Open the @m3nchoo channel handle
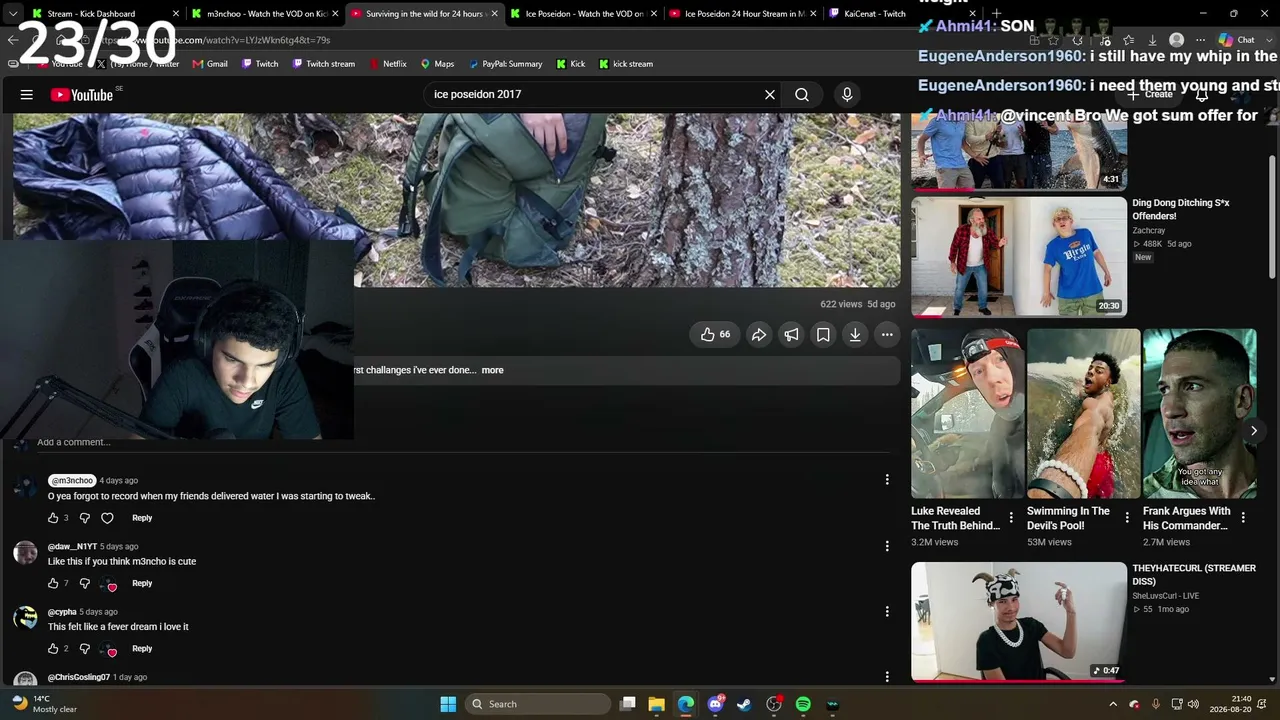Image resolution: width=1280 pixels, height=720 pixels. click(x=72, y=481)
